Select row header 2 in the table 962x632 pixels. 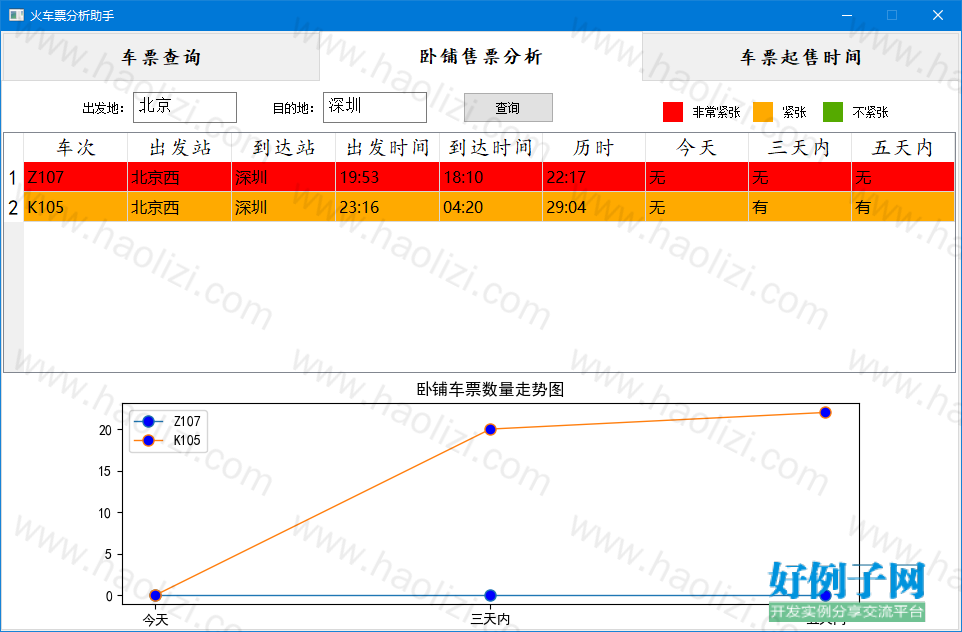click(13, 207)
